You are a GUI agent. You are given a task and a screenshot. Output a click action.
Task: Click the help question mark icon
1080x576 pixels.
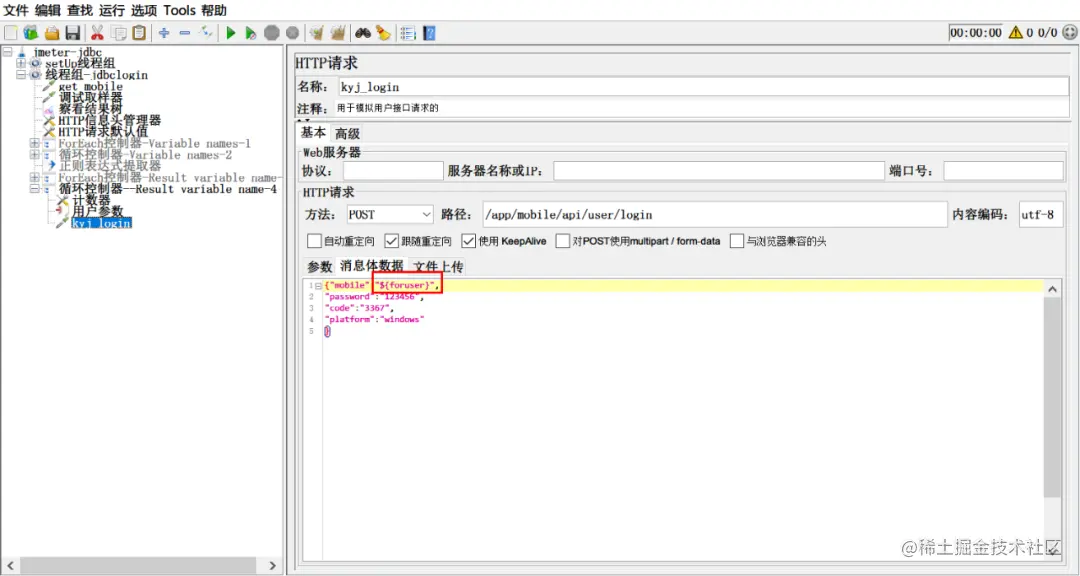click(x=429, y=32)
